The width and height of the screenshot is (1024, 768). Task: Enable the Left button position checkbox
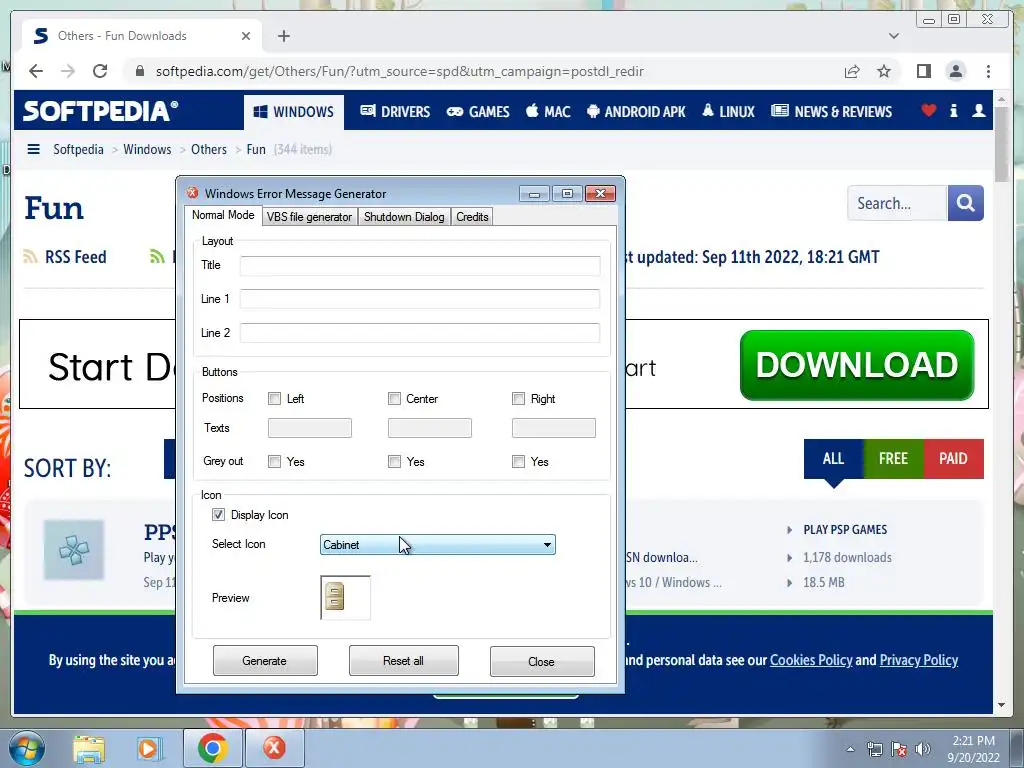point(274,398)
